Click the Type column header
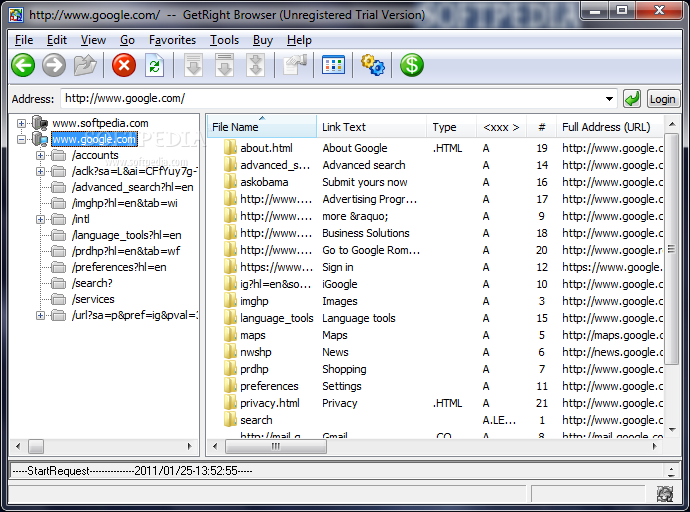This screenshot has height=512, width=690. pos(451,127)
